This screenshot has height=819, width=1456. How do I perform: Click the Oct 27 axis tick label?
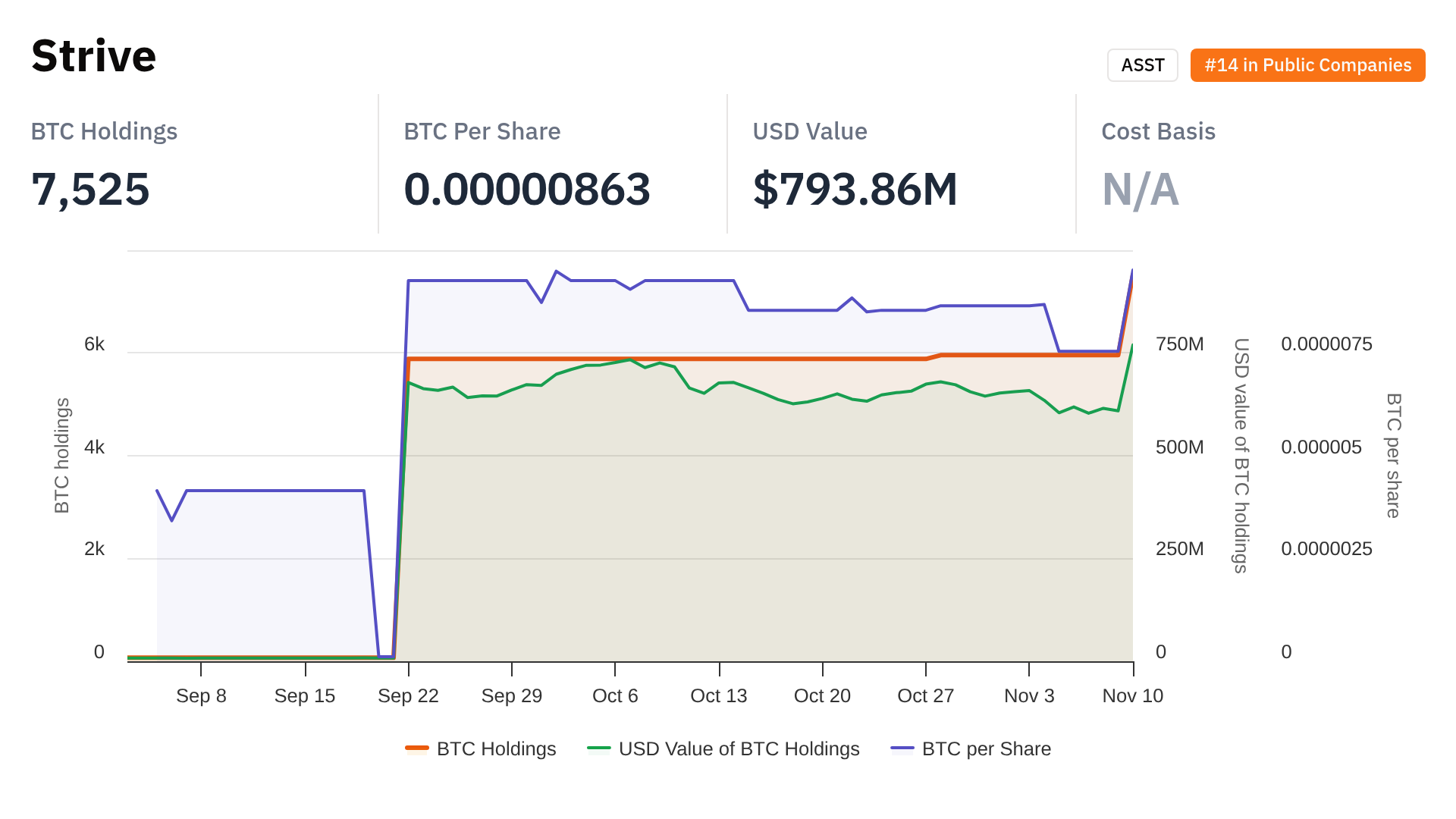pos(925,695)
